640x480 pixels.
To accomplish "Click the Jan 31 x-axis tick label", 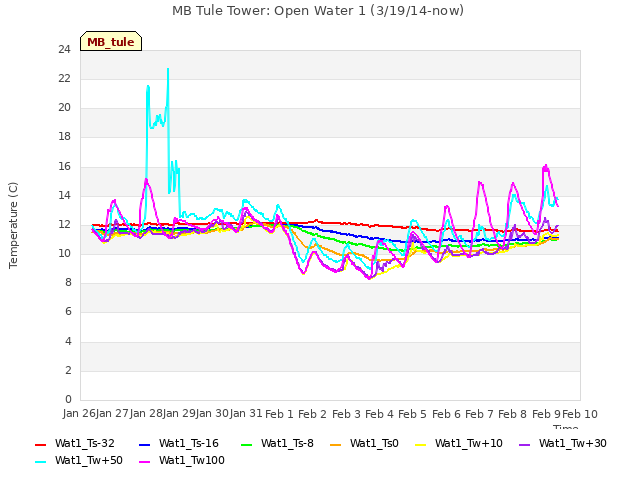I will pos(246,414).
